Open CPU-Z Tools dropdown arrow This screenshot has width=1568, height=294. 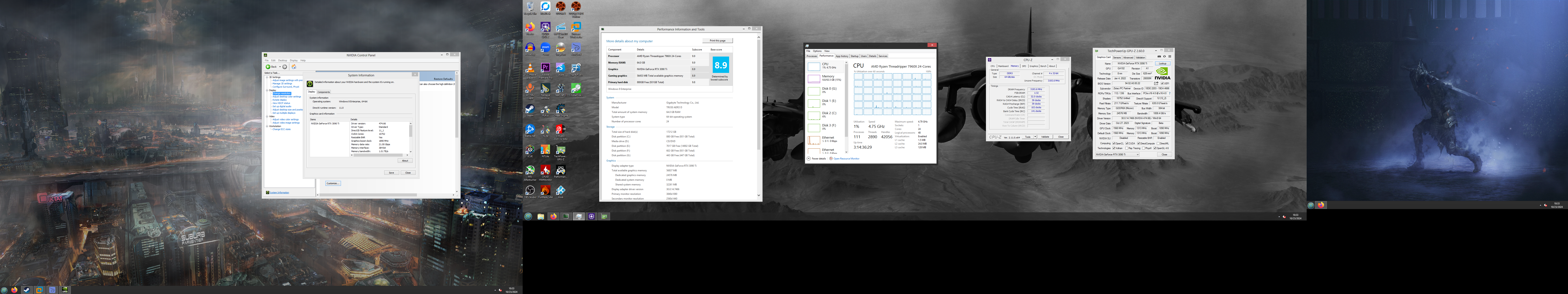click(1035, 137)
